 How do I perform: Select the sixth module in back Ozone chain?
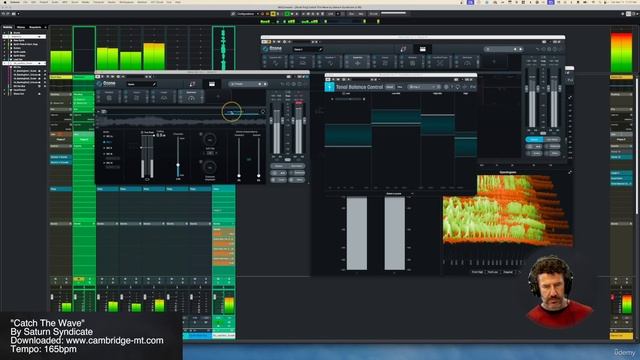point(412,62)
